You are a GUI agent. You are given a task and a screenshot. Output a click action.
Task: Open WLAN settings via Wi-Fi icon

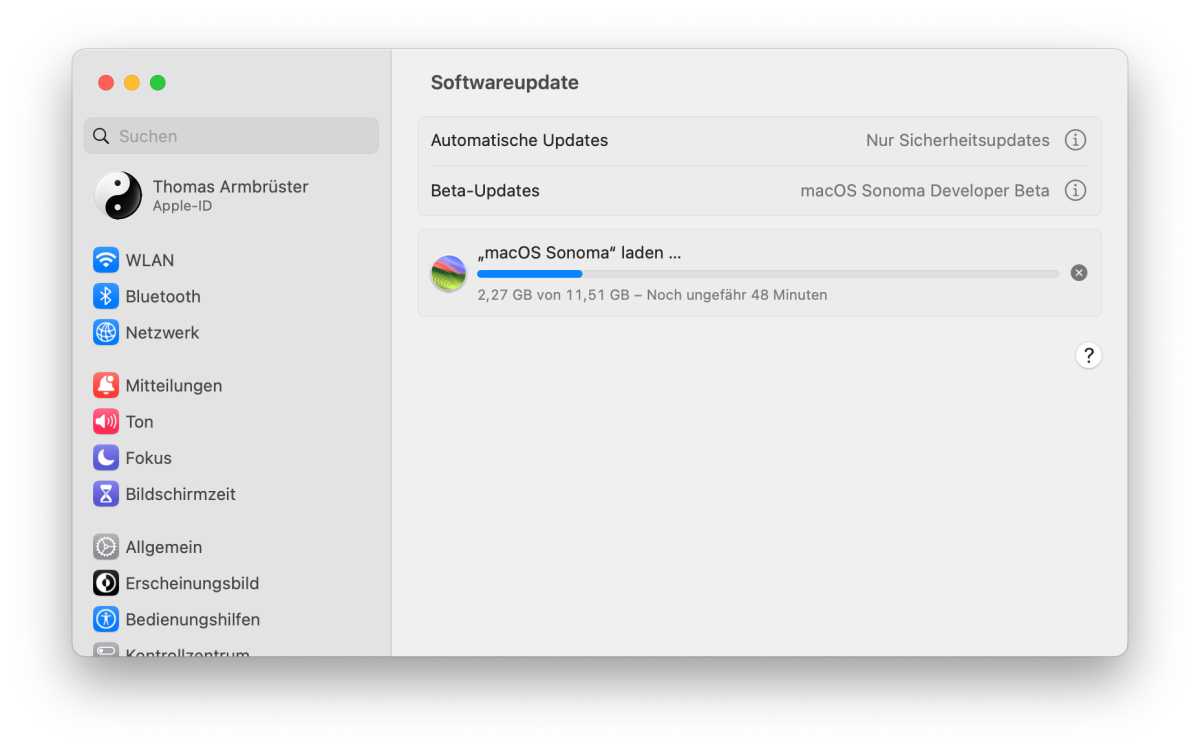106,260
